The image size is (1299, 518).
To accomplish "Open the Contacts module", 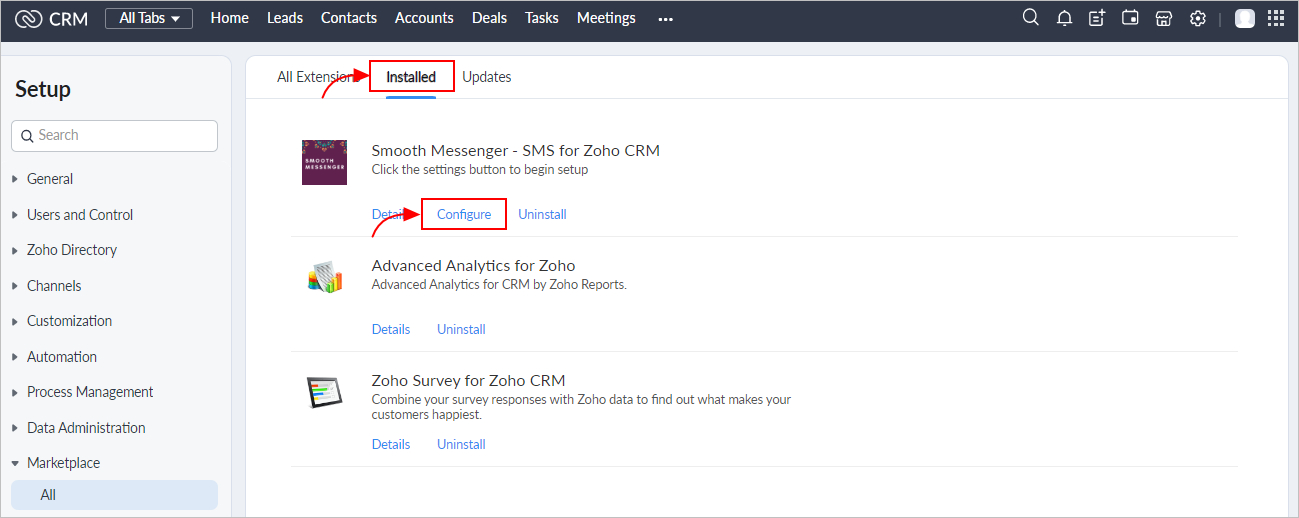I will tap(349, 18).
